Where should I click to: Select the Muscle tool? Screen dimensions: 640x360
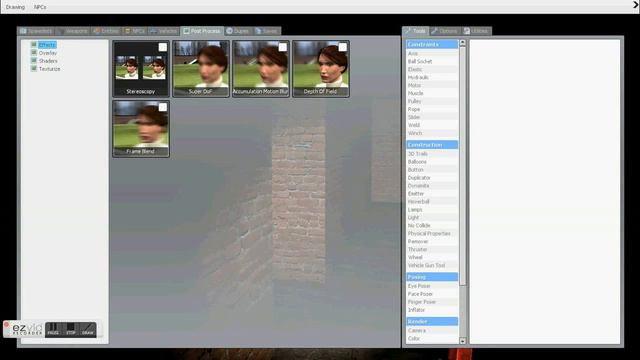(x=432, y=93)
